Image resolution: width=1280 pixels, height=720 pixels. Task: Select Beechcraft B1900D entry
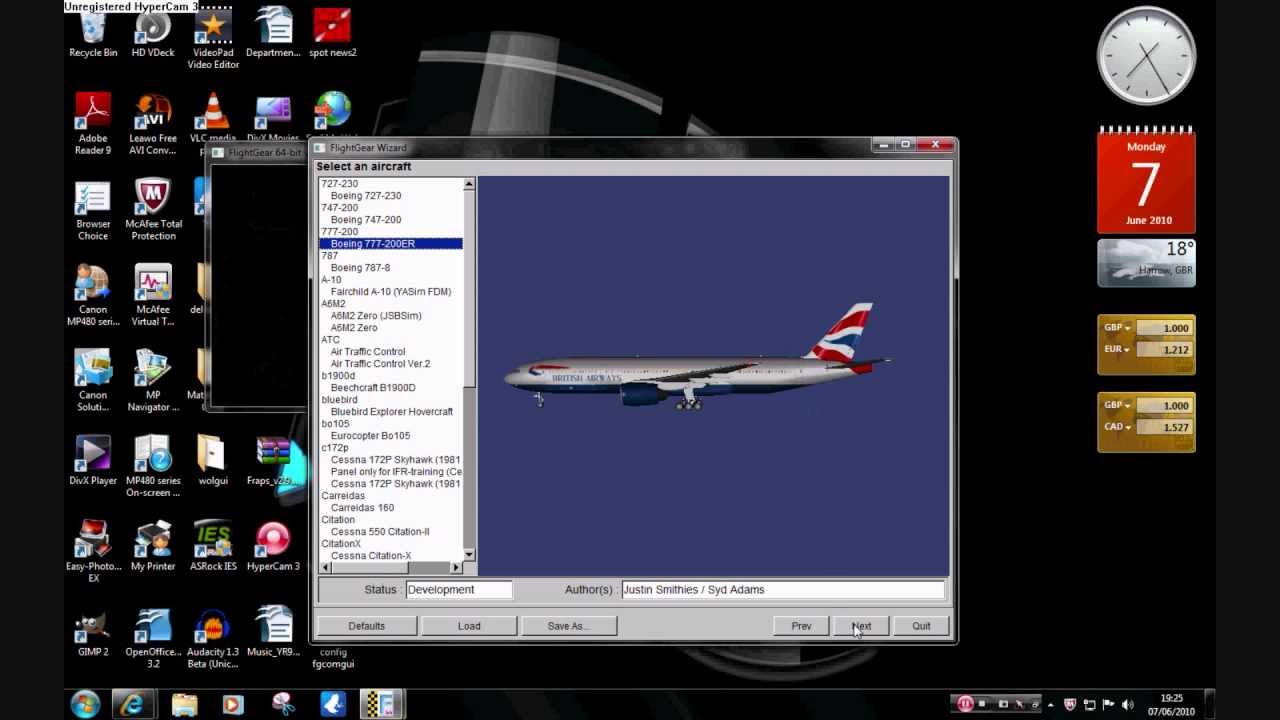tap(373, 388)
